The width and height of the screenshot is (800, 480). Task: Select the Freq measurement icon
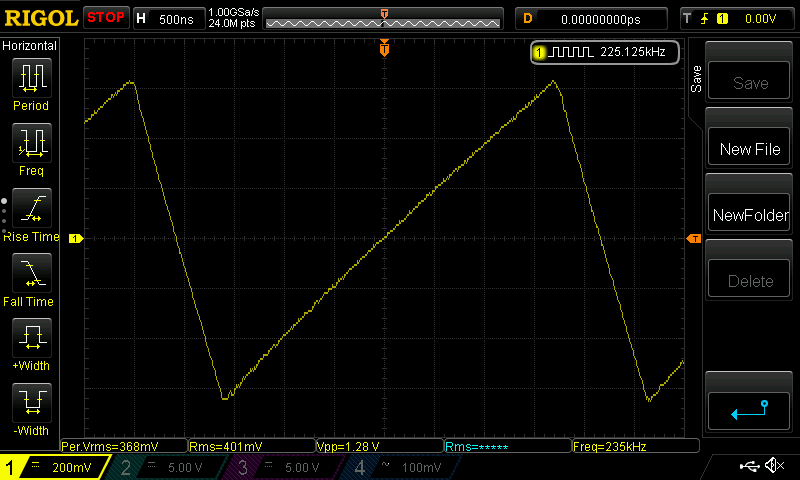coord(31,143)
